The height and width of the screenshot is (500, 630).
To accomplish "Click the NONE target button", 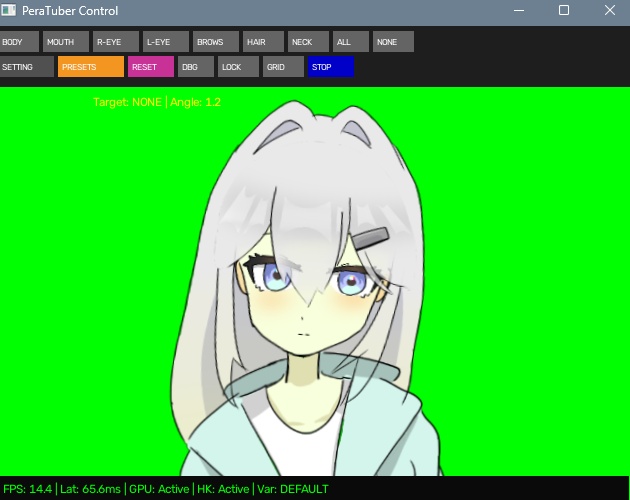I will [x=393, y=42].
